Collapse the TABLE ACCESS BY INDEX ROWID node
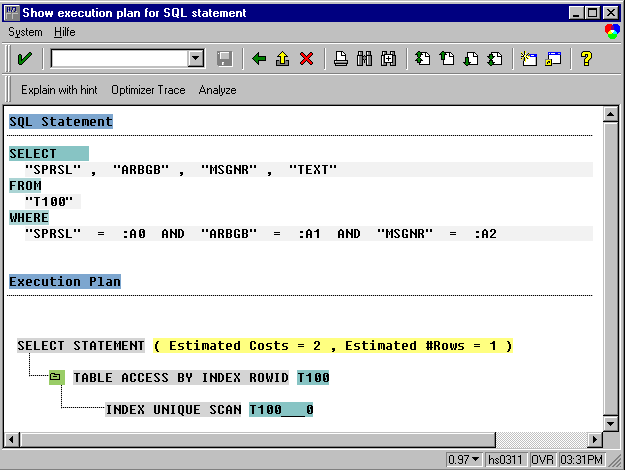Image resolution: width=625 pixels, height=470 pixels. point(56,378)
